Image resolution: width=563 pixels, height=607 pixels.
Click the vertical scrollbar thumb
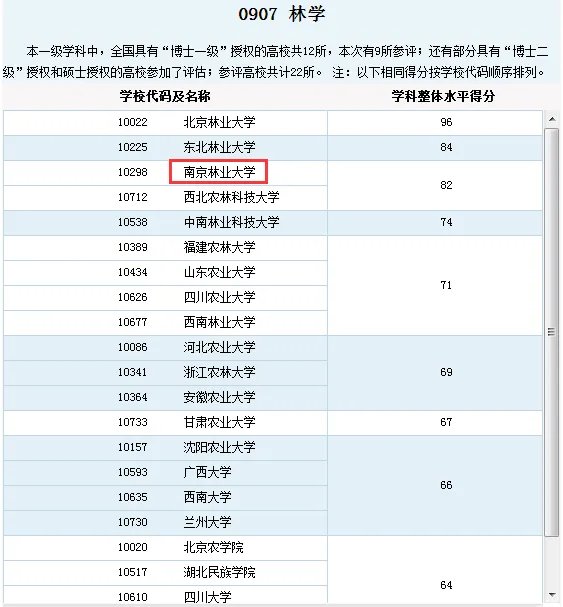552,332
